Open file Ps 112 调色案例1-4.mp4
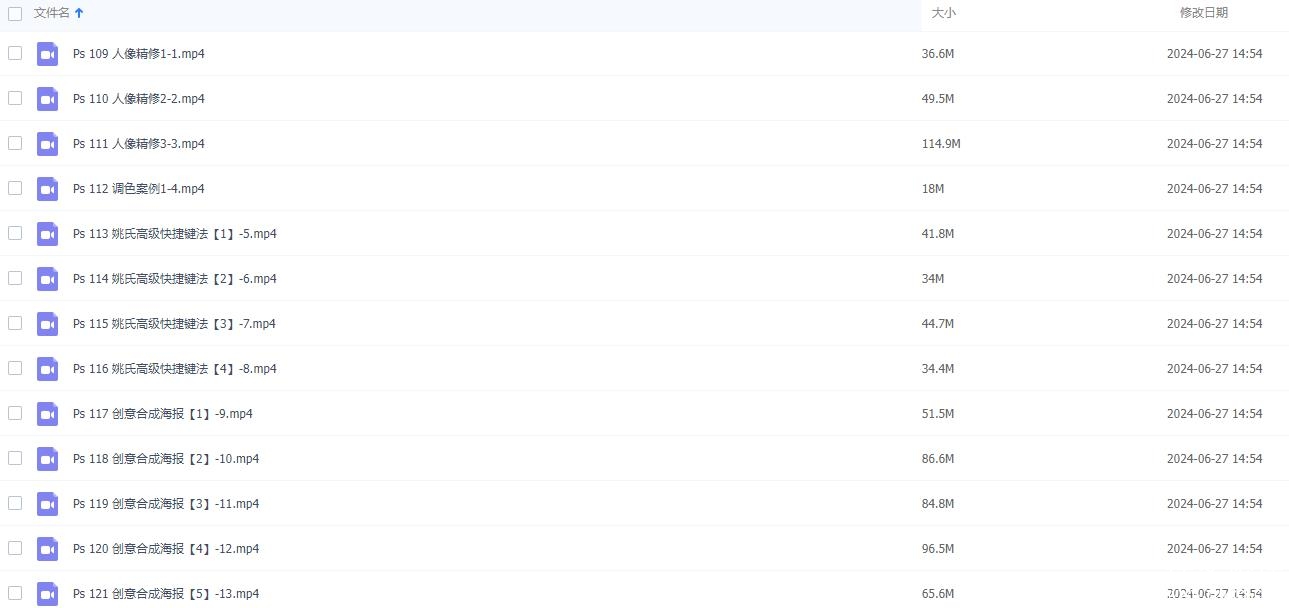Image resolution: width=1289 pixels, height=608 pixels. pos(139,189)
